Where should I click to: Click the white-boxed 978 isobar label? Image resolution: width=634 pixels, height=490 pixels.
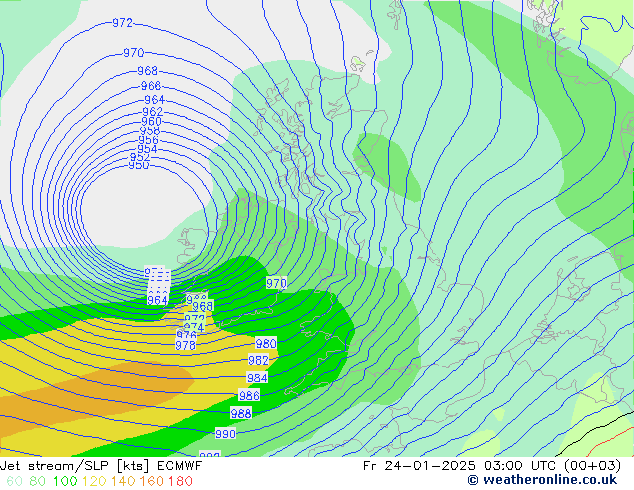[x=186, y=345]
